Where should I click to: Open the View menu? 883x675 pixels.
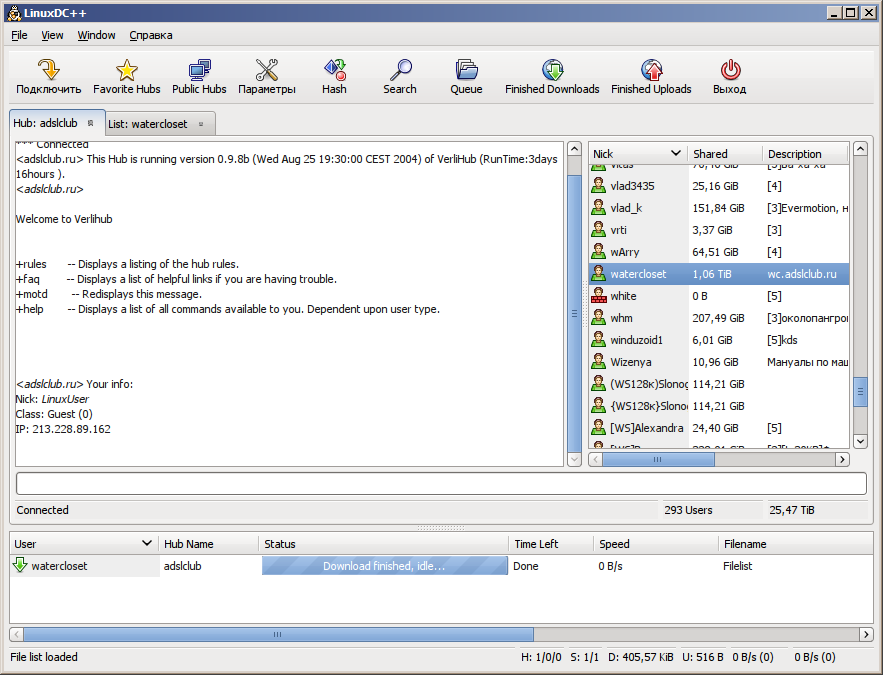52,35
